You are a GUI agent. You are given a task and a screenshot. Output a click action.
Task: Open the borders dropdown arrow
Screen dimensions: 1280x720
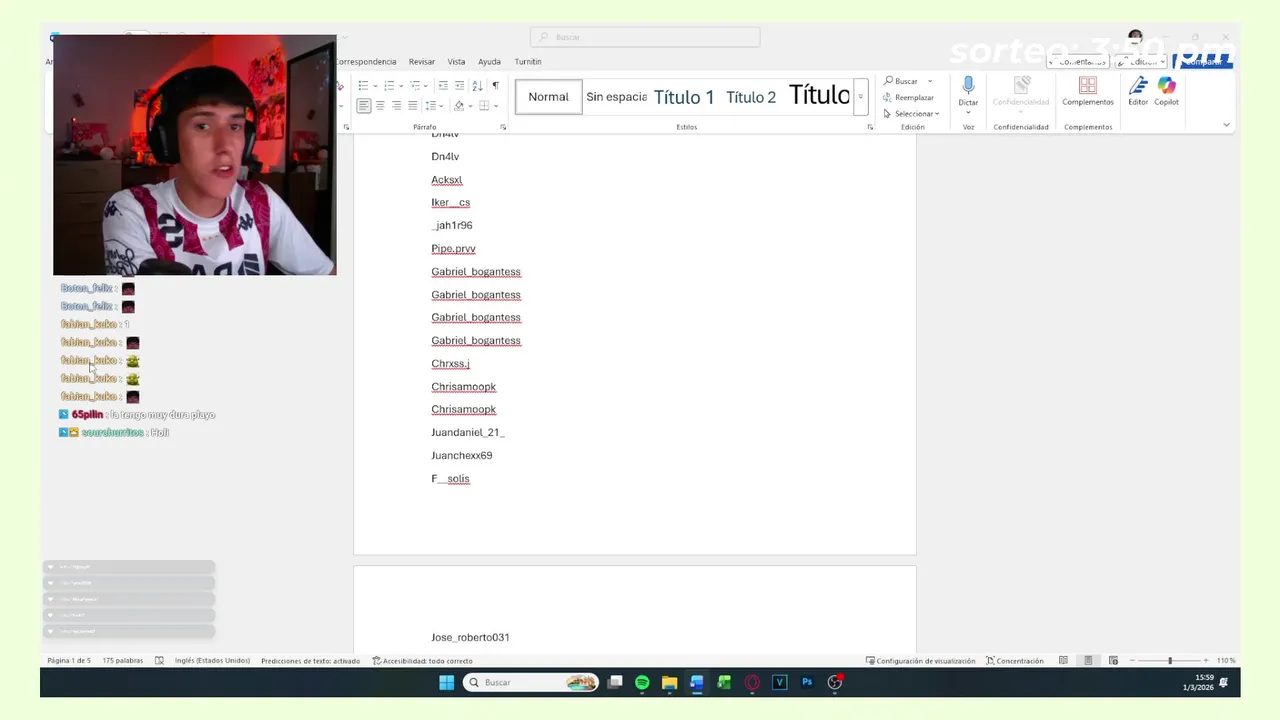click(x=496, y=106)
